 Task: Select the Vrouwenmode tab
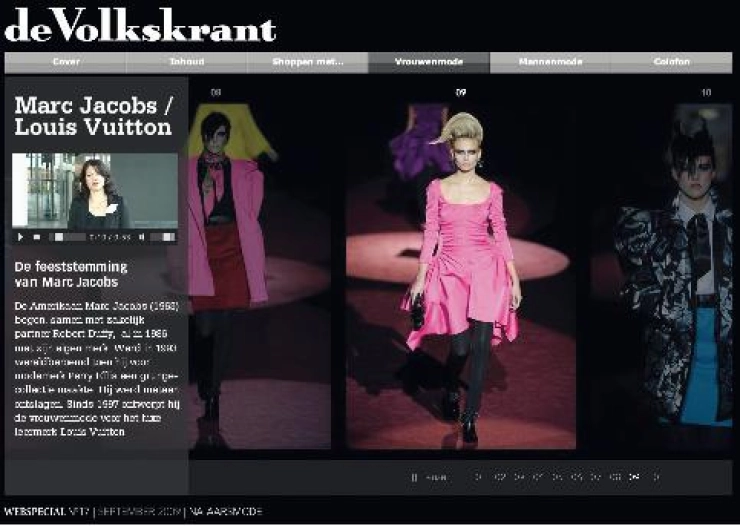click(429, 62)
